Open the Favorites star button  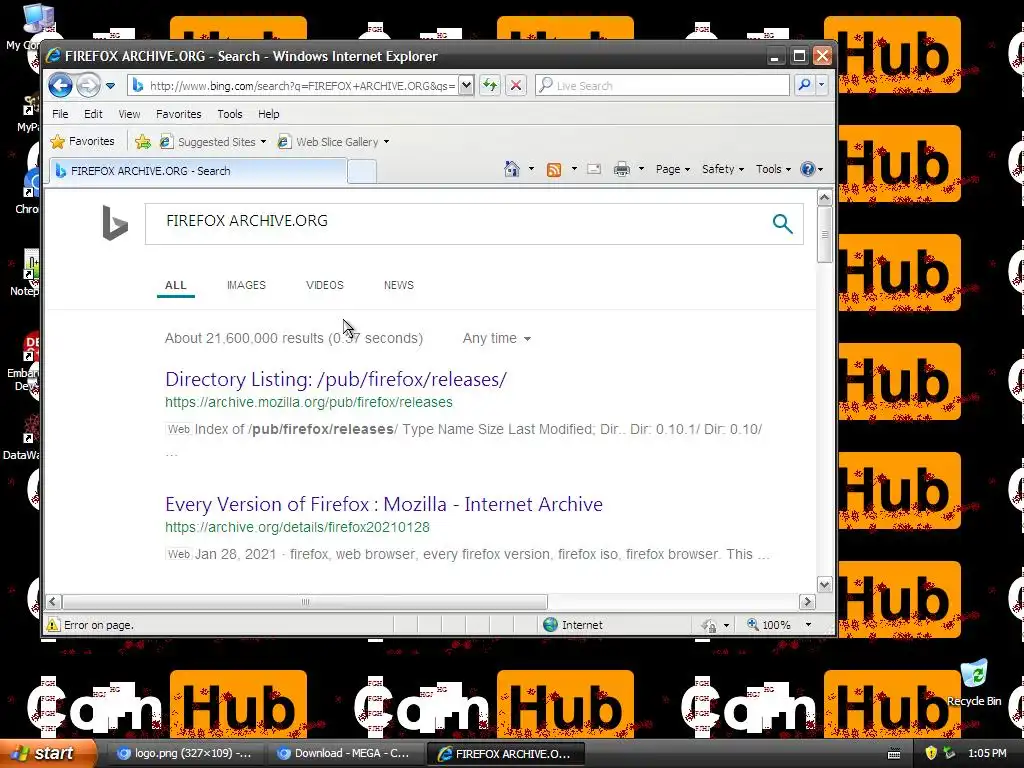click(82, 141)
